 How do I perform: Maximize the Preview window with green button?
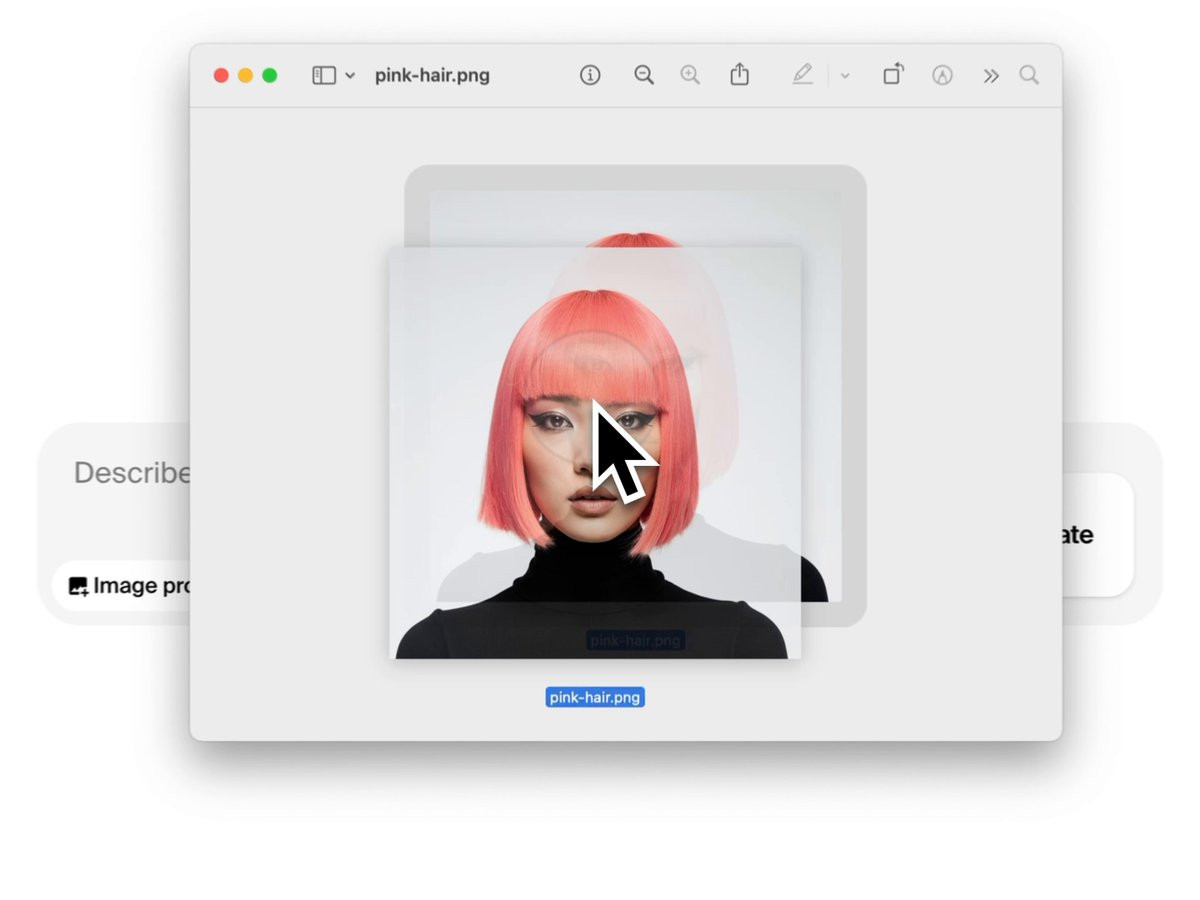point(269,75)
